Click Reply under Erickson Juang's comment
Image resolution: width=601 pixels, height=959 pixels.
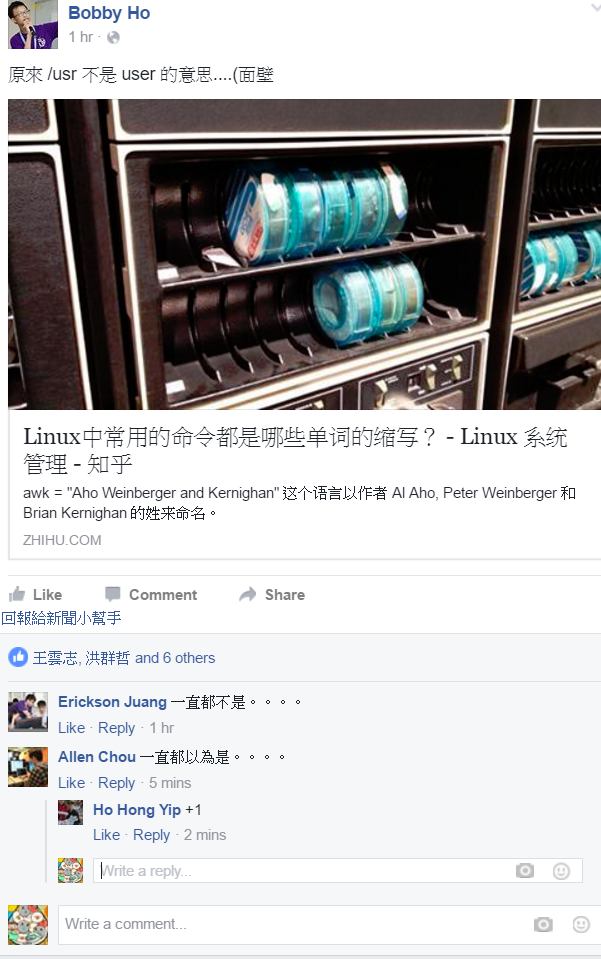[116, 728]
